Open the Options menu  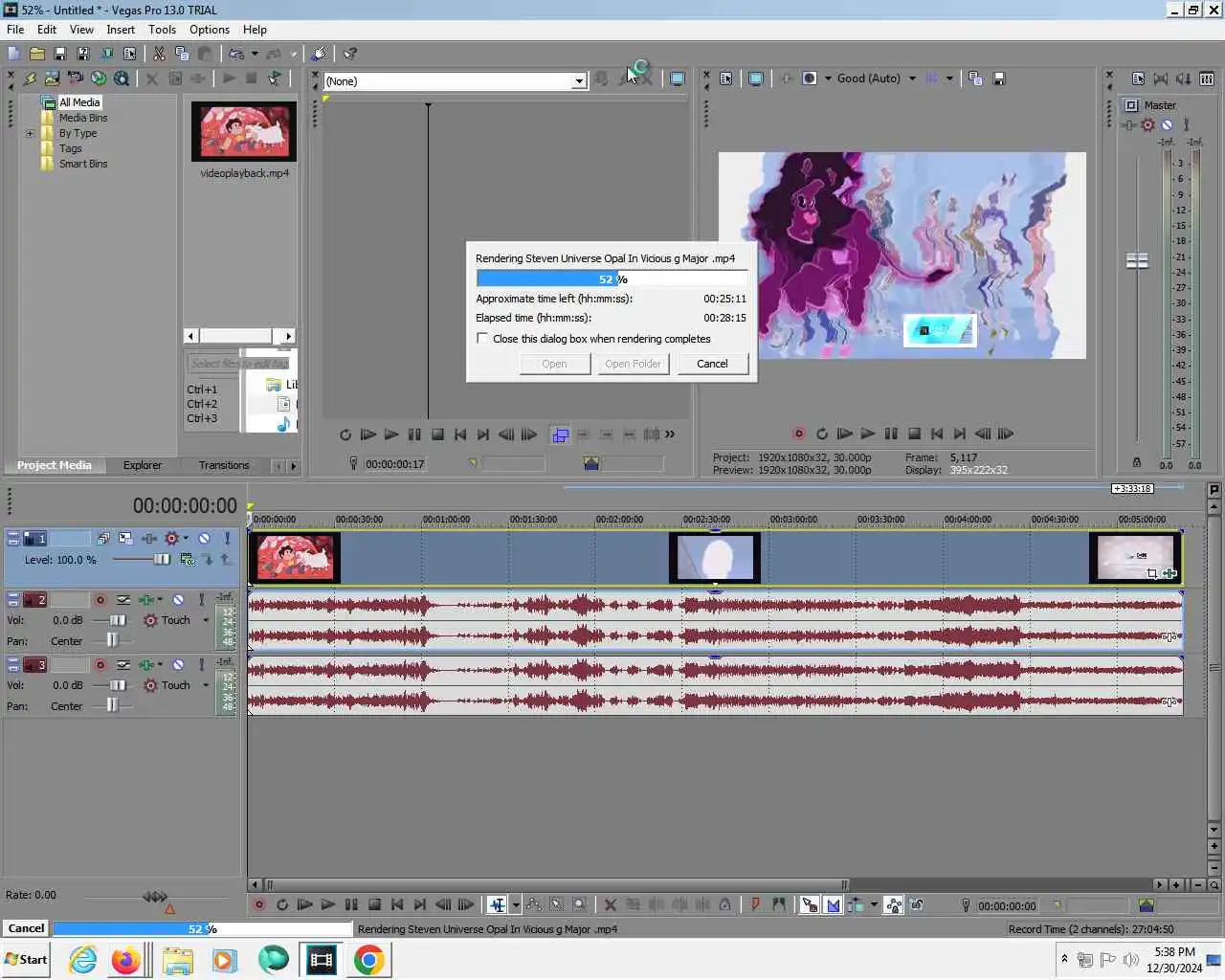pos(210,30)
